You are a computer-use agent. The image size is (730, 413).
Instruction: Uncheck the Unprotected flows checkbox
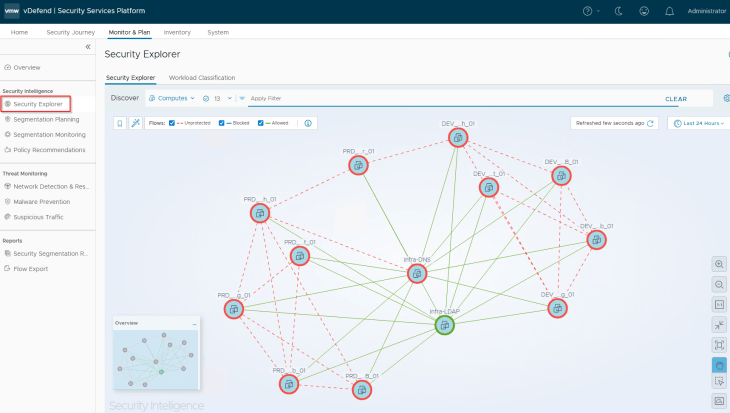(172, 123)
